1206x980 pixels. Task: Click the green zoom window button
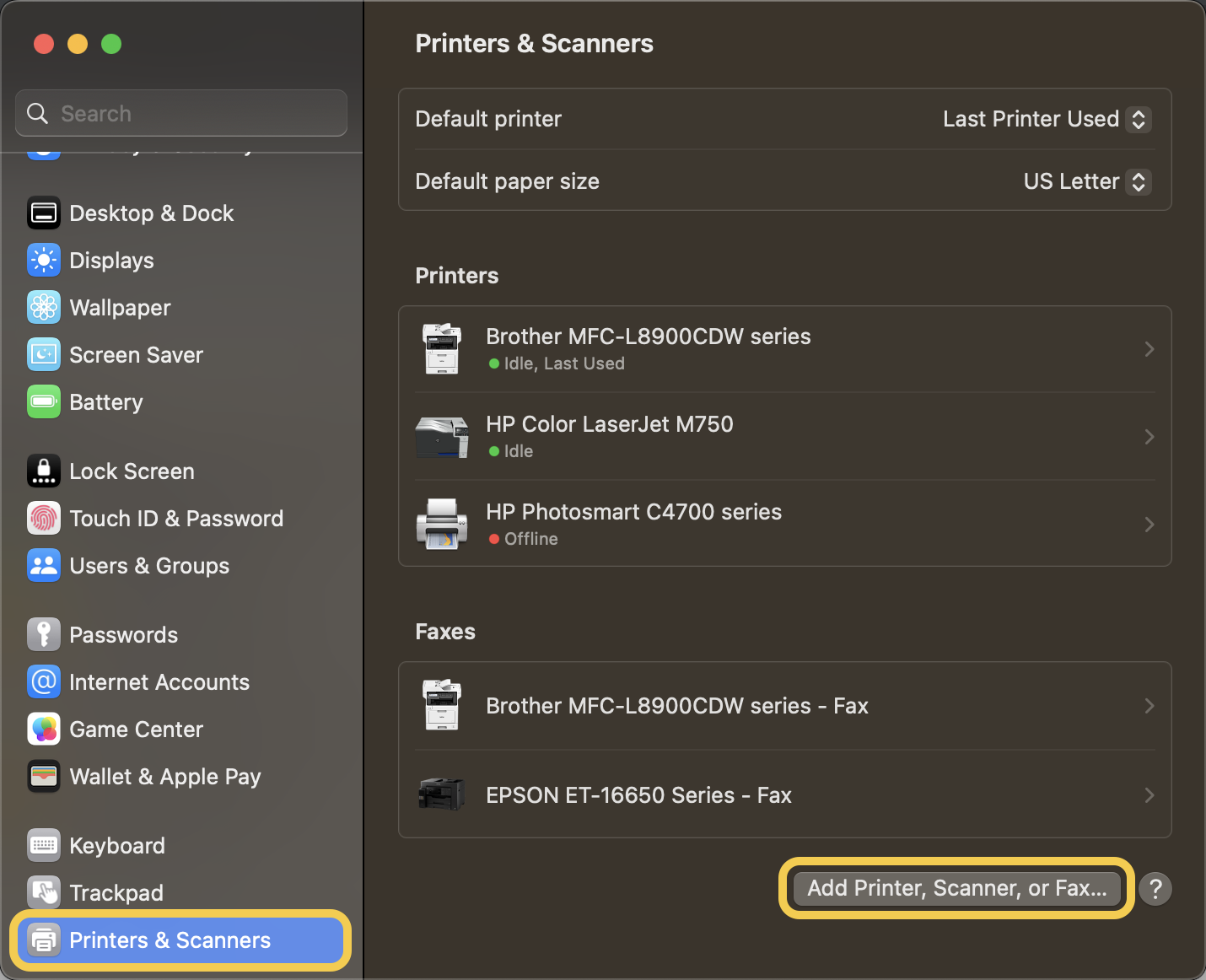point(111,44)
